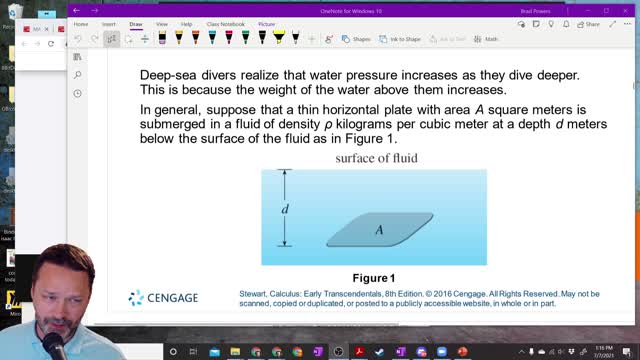
Task: Switch to the Home tab
Action: [x=81, y=24]
